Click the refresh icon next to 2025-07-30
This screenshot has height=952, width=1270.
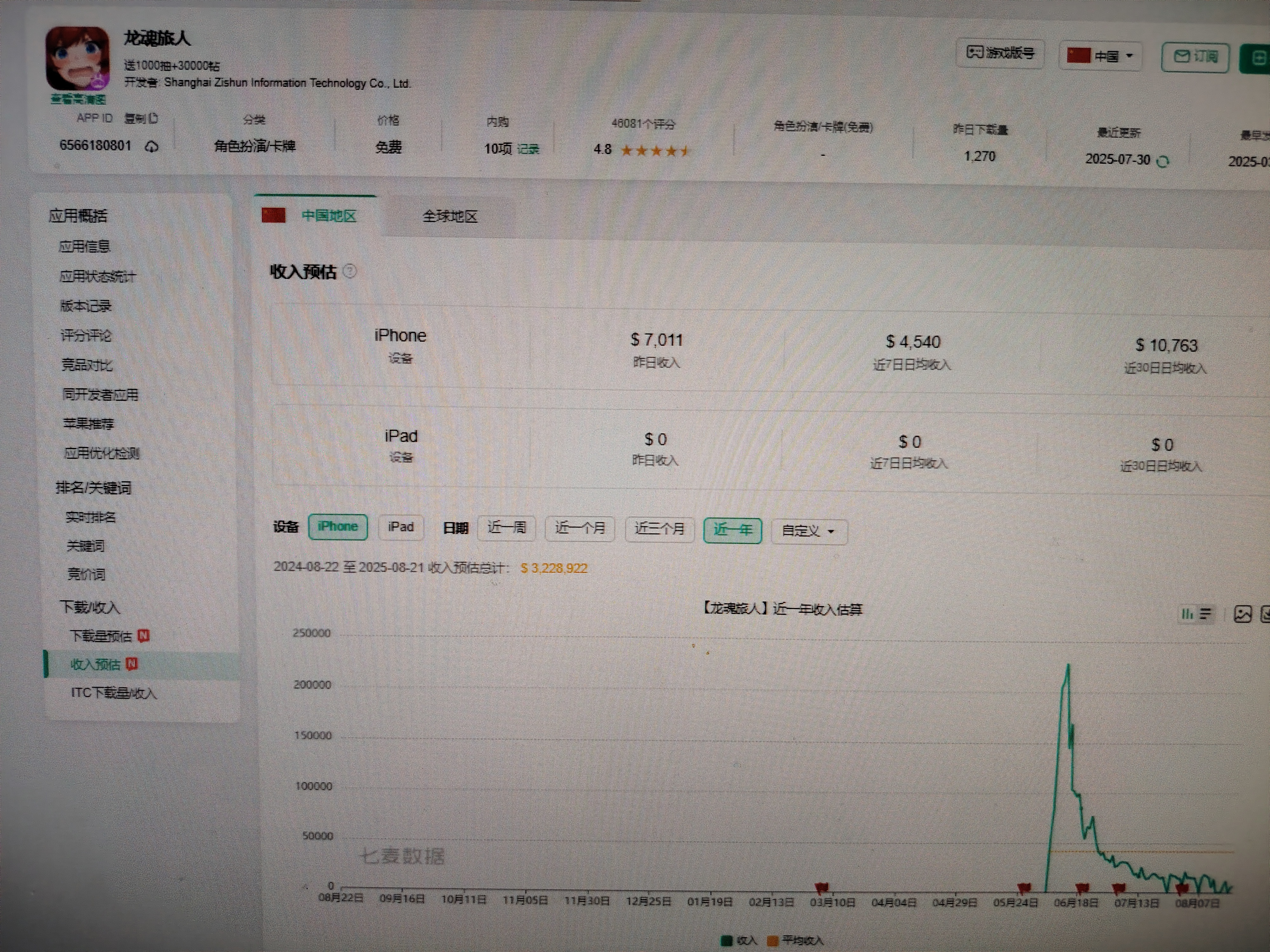pyautogui.click(x=1163, y=162)
